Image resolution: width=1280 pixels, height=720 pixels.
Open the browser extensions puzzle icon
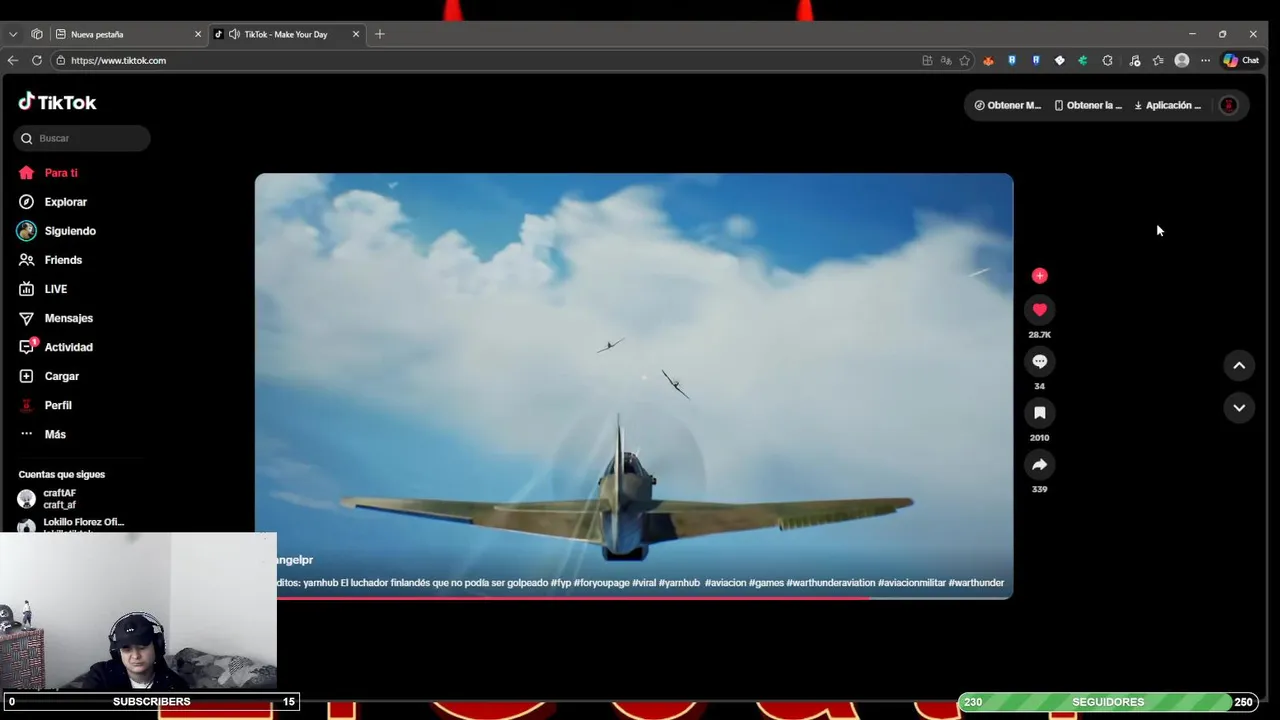(1107, 60)
